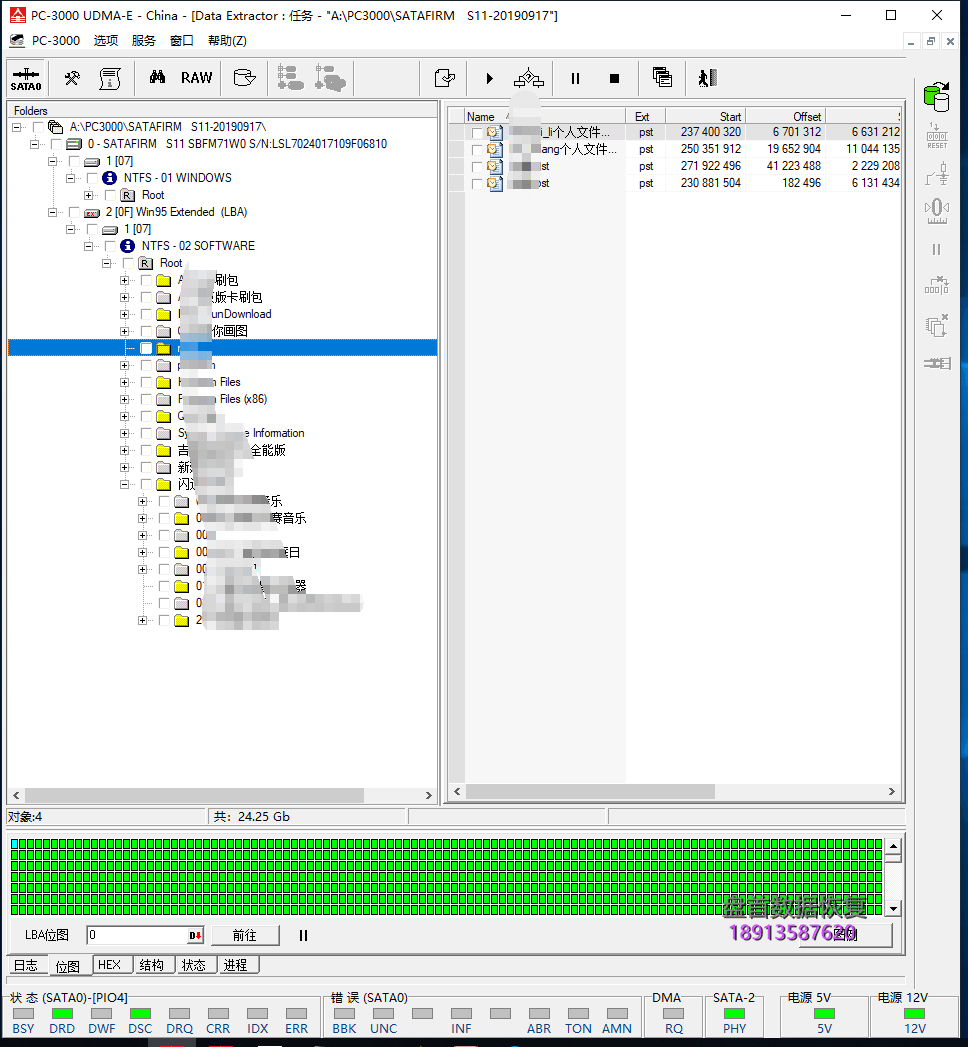Click the stacked pages with X sidebar icon

click(x=937, y=325)
